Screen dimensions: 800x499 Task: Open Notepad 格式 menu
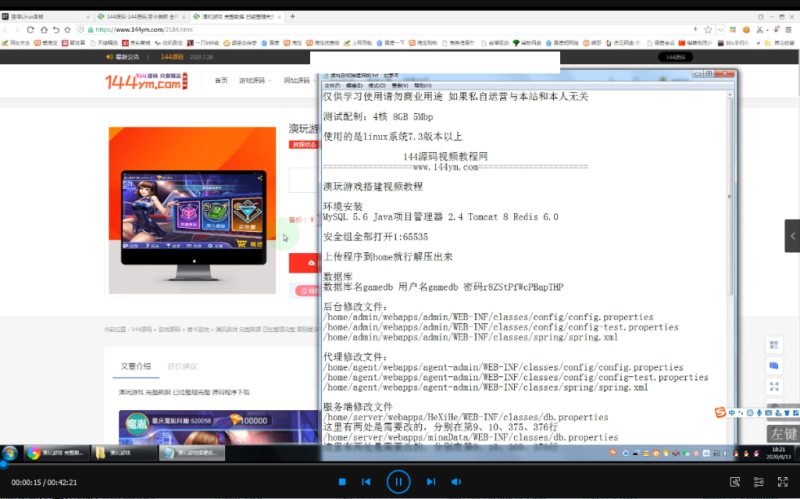[x=377, y=85]
